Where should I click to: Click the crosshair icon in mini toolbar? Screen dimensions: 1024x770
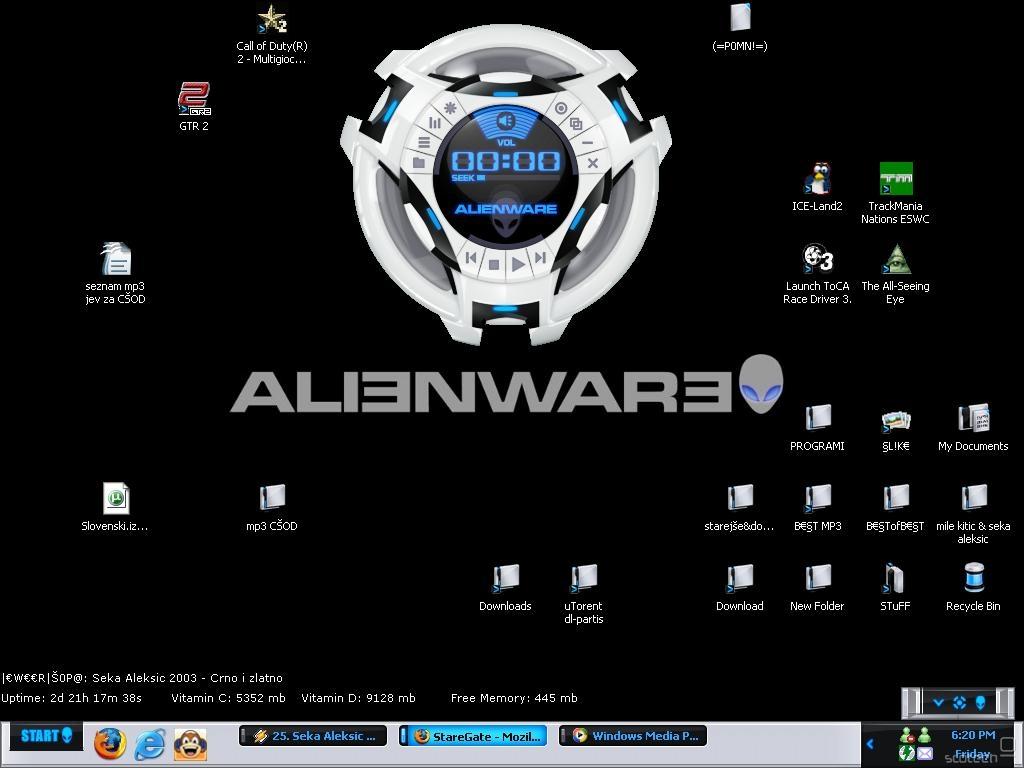(x=959, y=703)
